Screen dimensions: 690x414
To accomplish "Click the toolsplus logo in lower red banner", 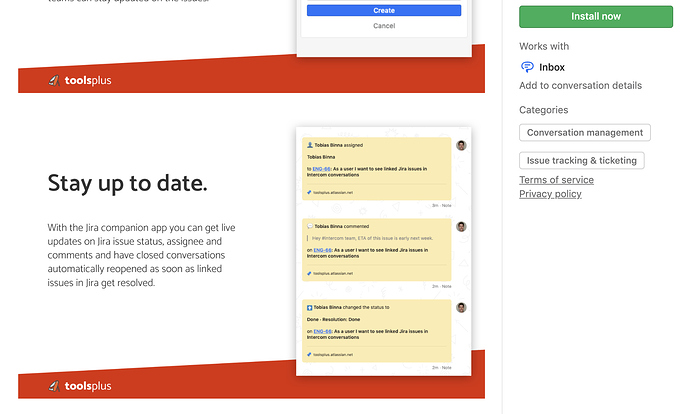I will coord(80,386).
